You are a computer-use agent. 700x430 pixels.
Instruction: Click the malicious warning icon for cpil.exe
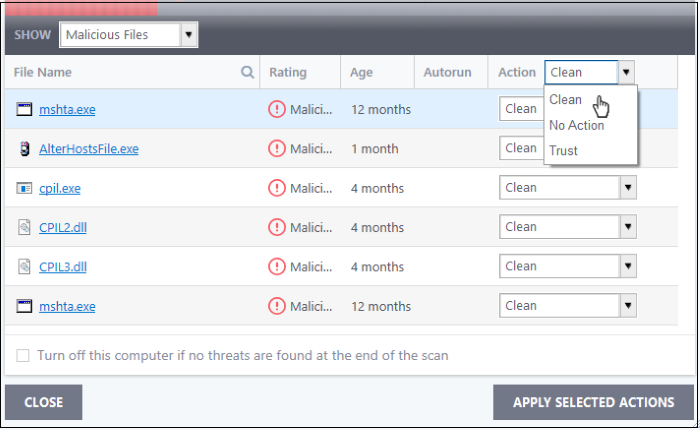click(x=277, y=188)
